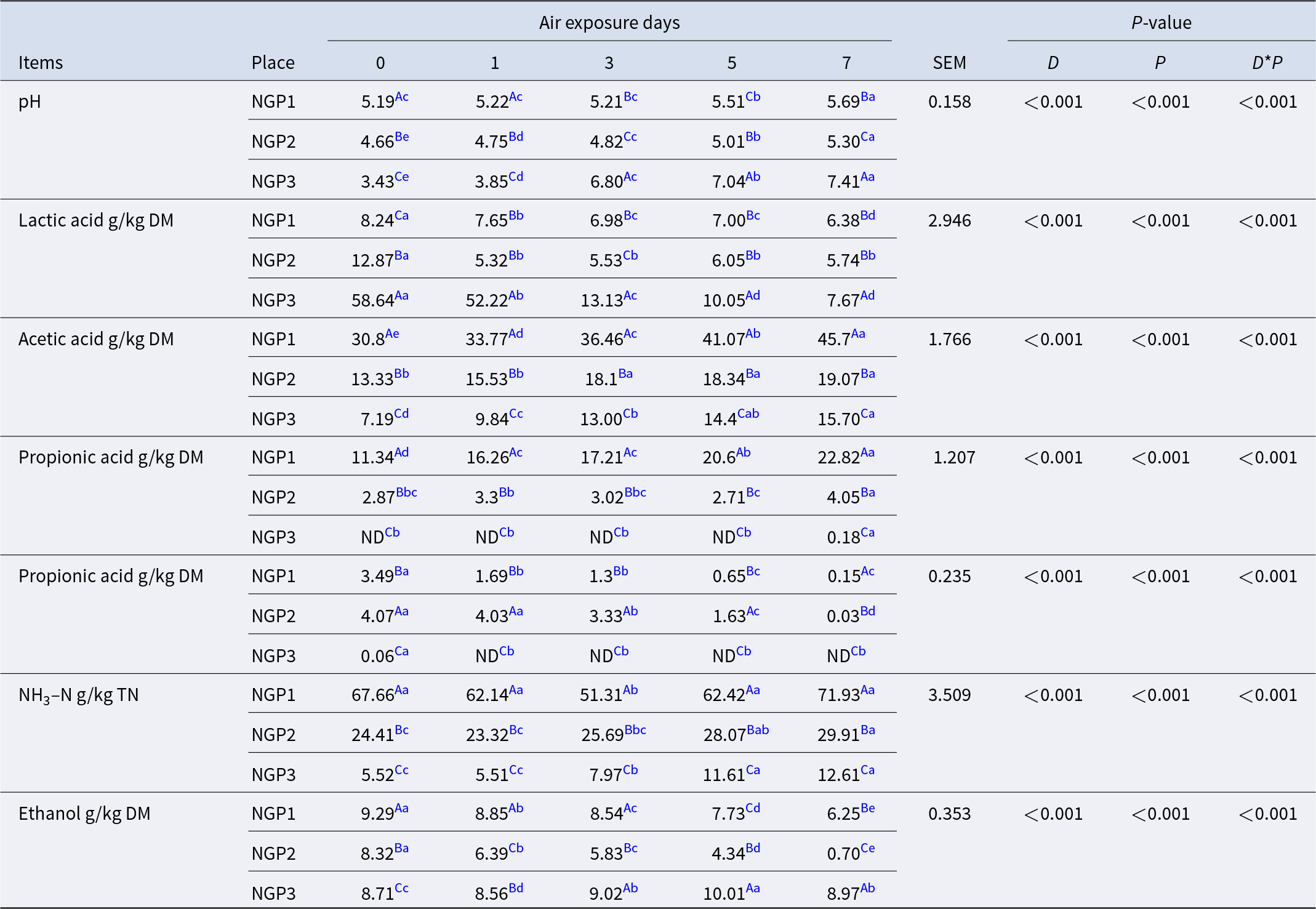Click the 'P-value' group header
The height and width of the screenshot is (909, 1316).
click(x=1161, y=23)
